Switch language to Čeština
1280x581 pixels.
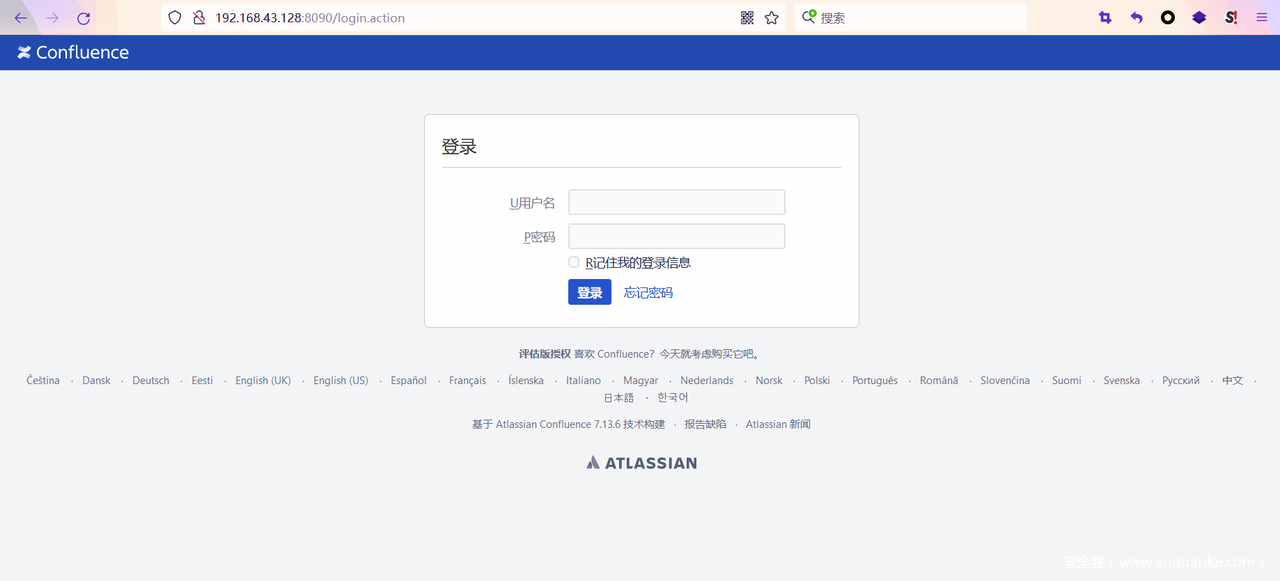coord(43,381)
